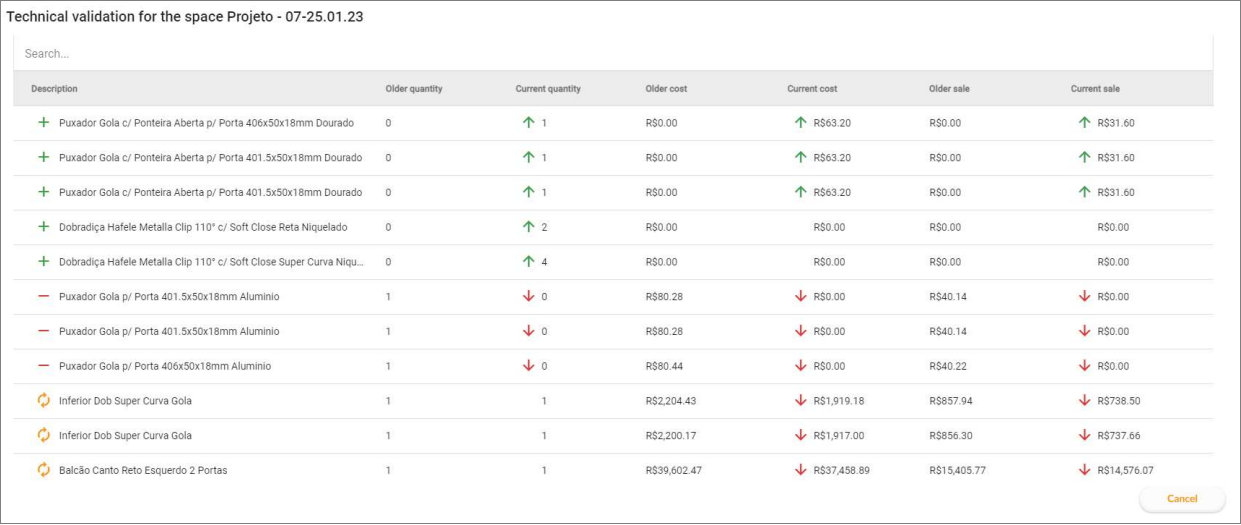This screenshot has height=525, width=1241.
Task: Click red down arrow next to R$37,458.89
Action: (800, 470)
